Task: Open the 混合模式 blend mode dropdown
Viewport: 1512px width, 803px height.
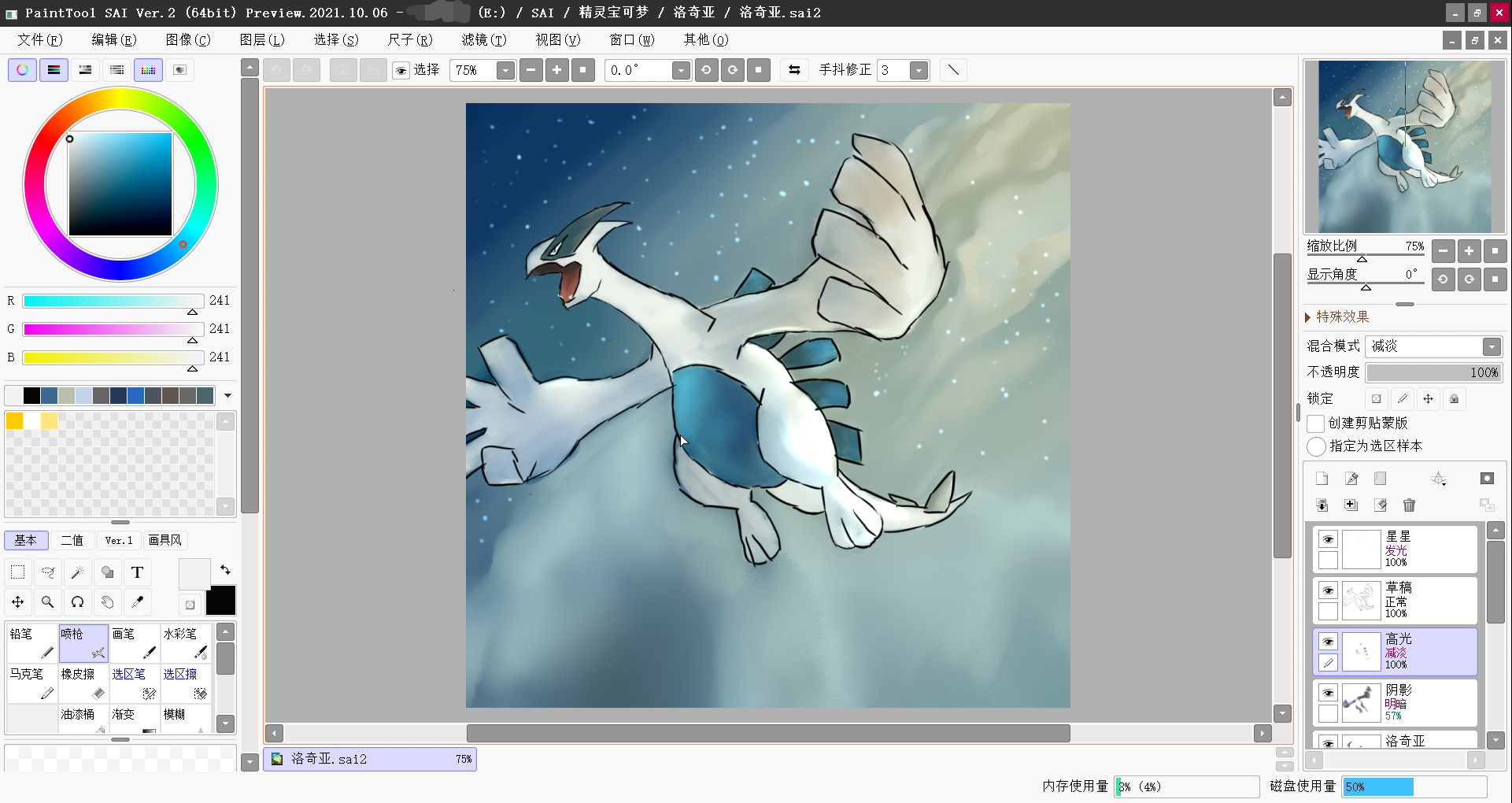Action: [1491, 346]
